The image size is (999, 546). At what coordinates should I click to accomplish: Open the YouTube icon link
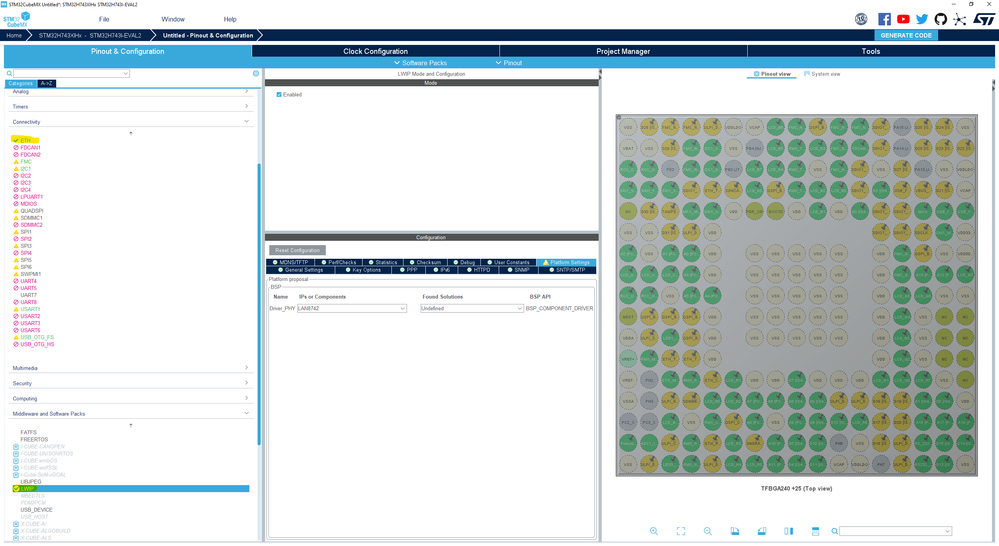[x=903, y=19]
